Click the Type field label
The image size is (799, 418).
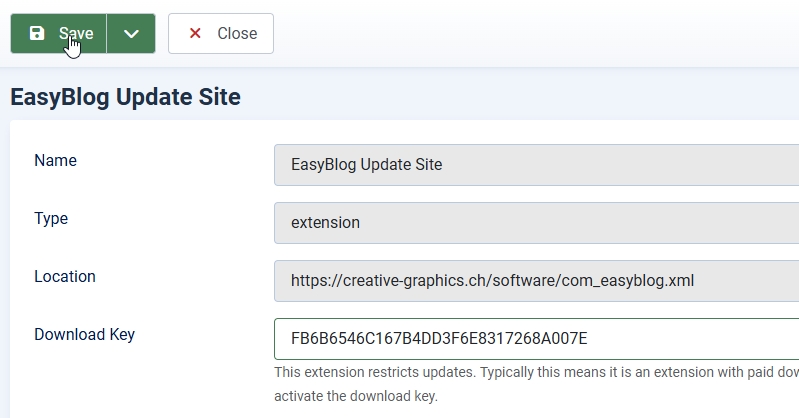click(51, 219)
